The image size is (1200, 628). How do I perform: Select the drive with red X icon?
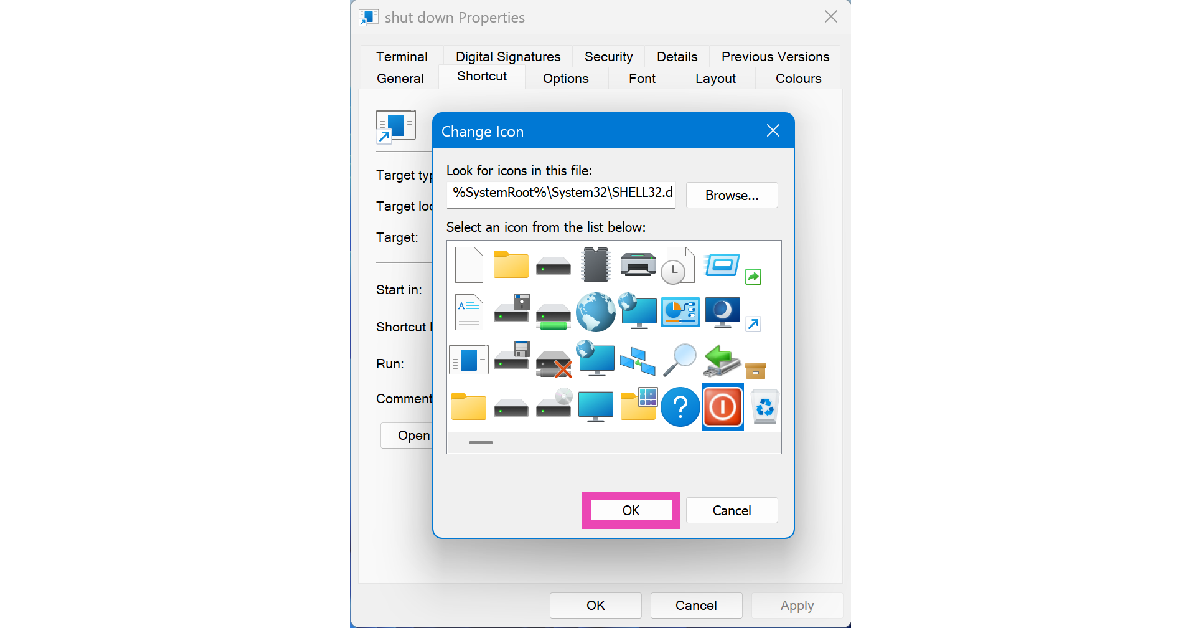[553, 359]
